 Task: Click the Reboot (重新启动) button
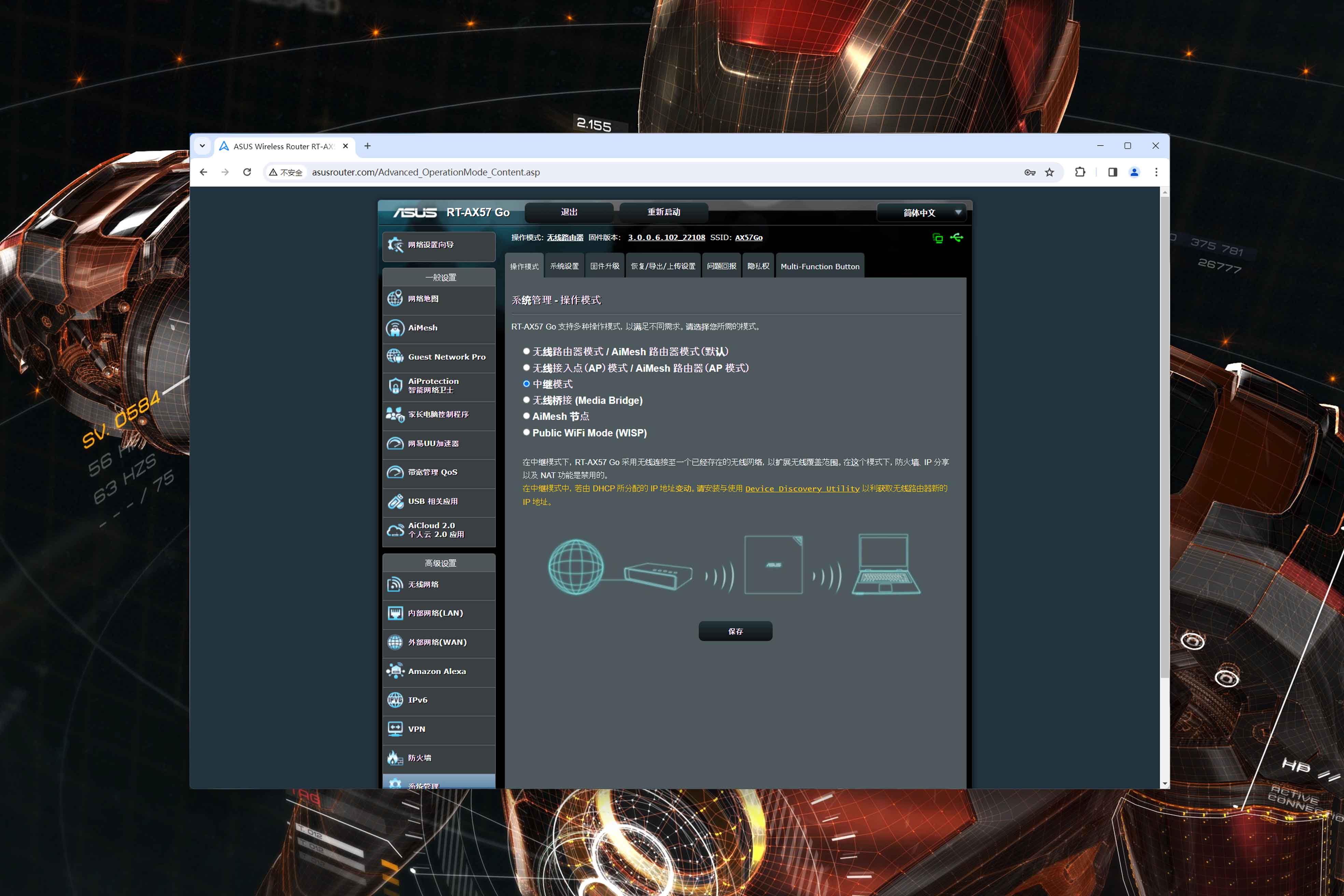[x=663, y=212]
